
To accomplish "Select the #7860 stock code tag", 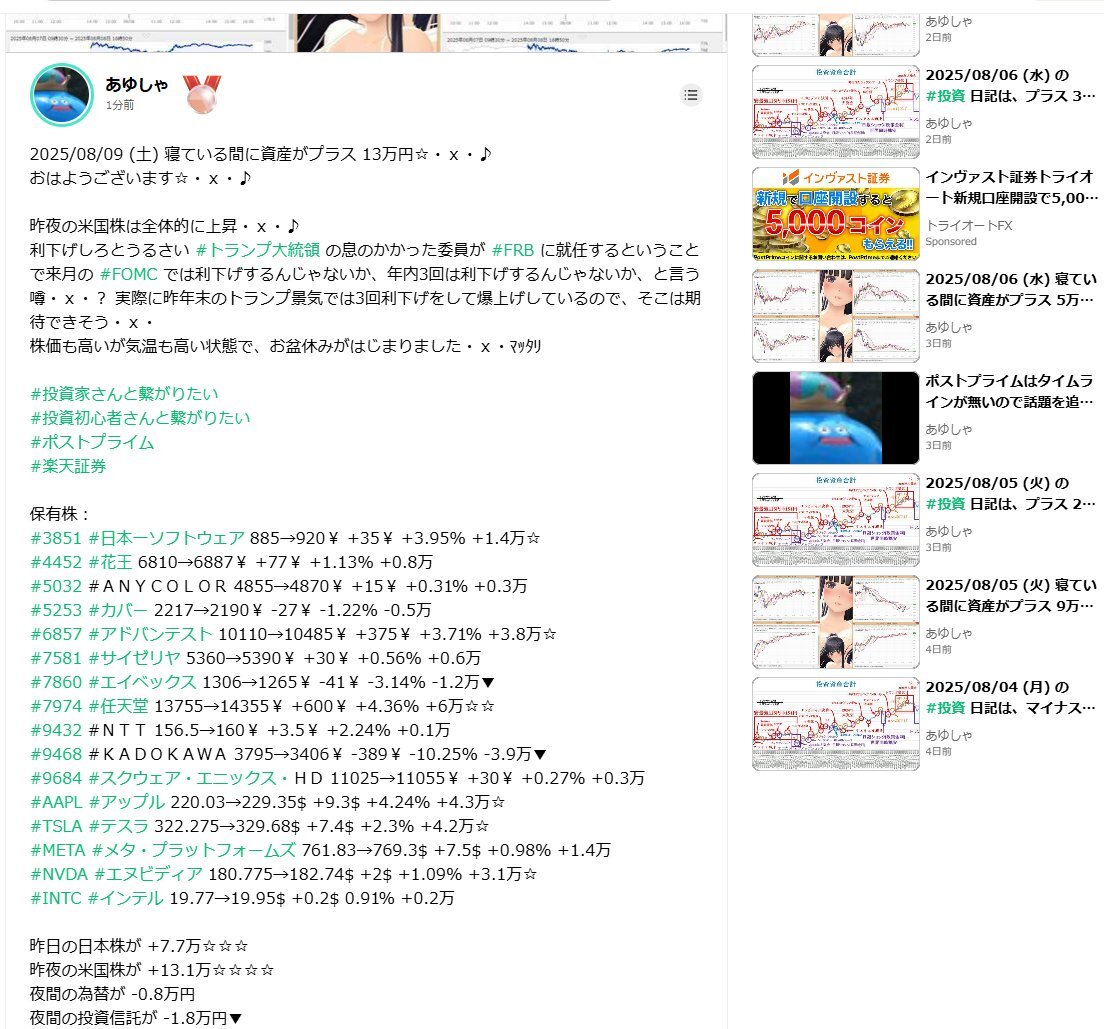I will click(56, 682).
